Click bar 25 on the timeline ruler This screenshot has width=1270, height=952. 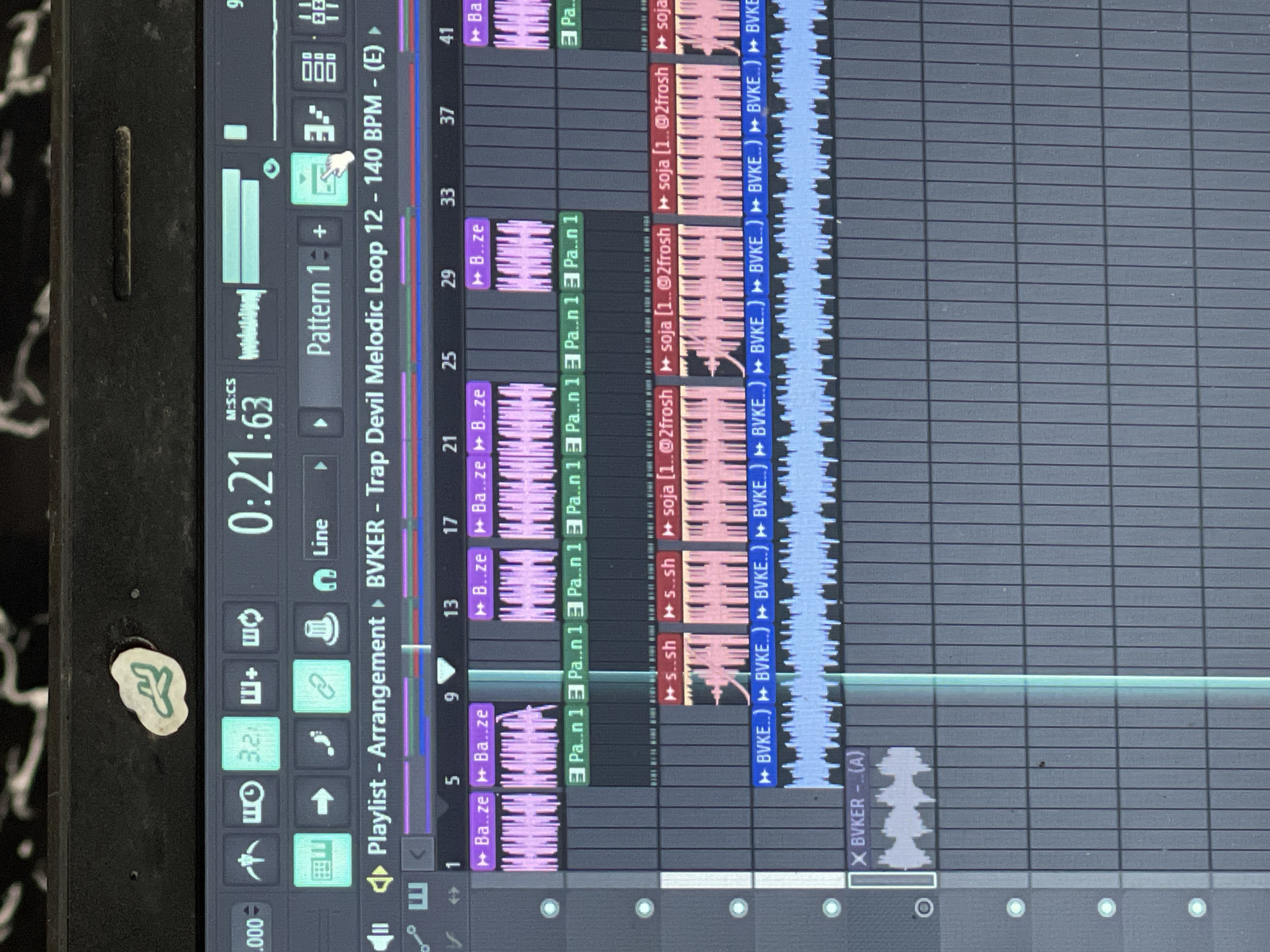pyautogui.click(x=449, y=360)
